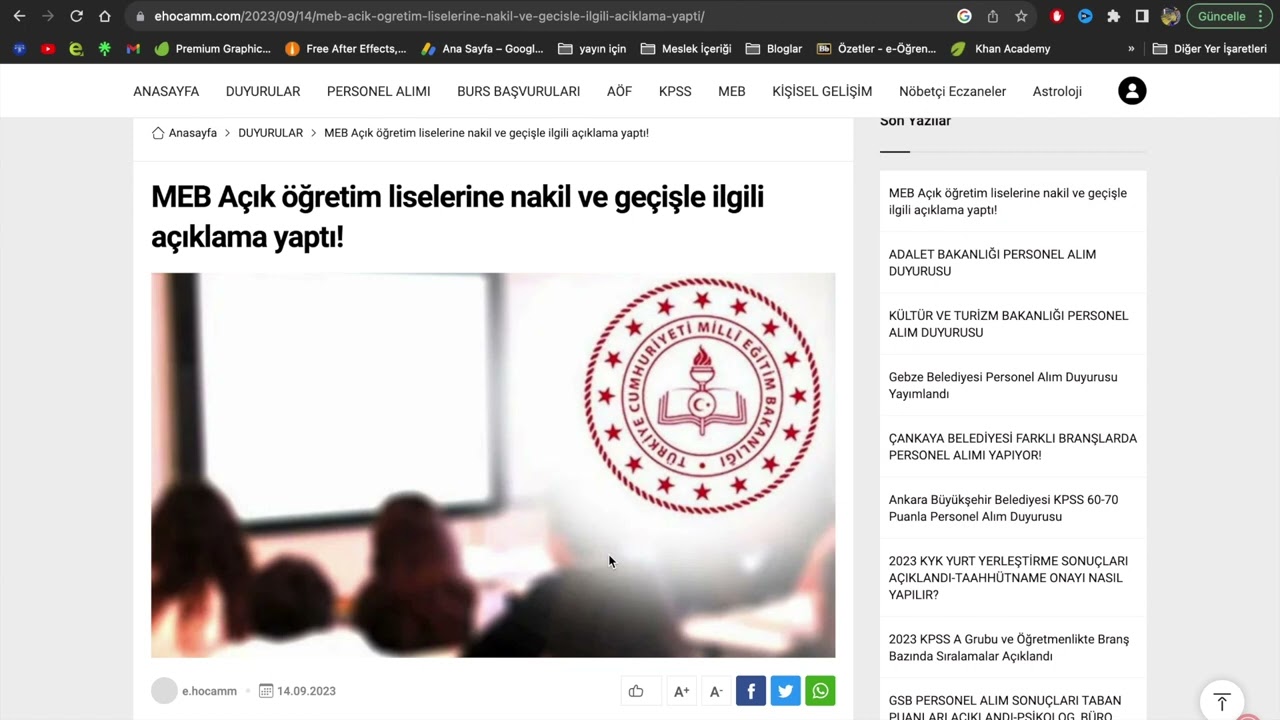The image size is (1280, 720).
Task: Increase font size with A+ button
Action: pyautogui.click(x=682, y=691)
